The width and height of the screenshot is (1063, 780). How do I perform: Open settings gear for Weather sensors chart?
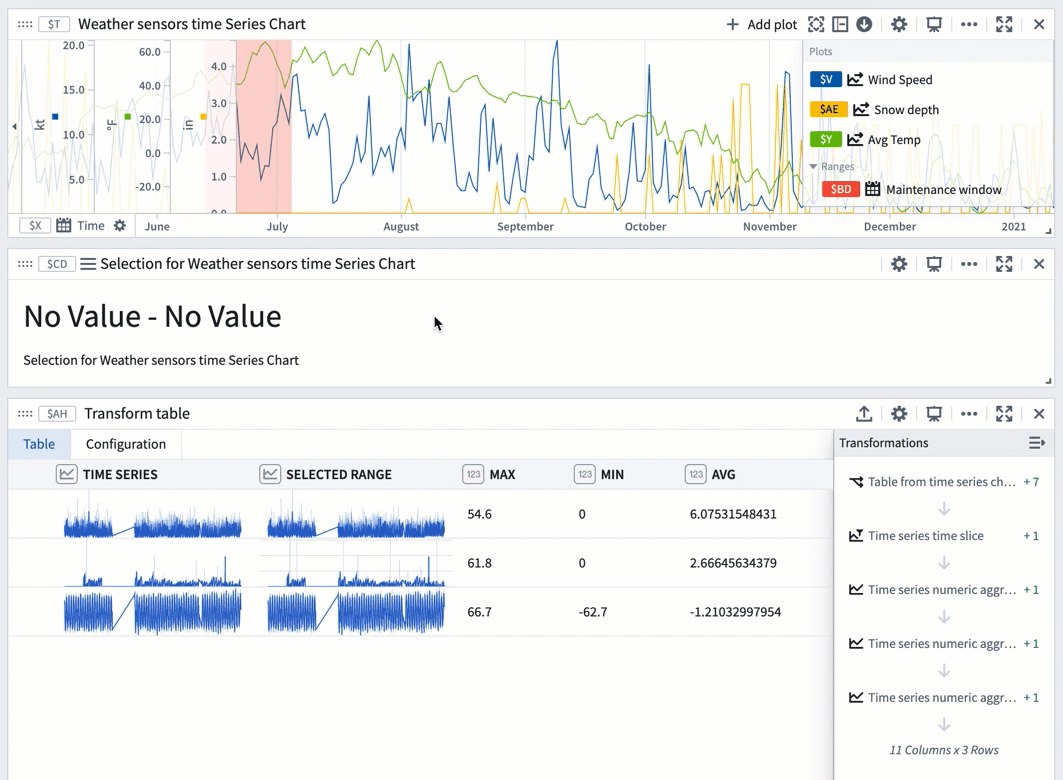[x=899, y=24]
